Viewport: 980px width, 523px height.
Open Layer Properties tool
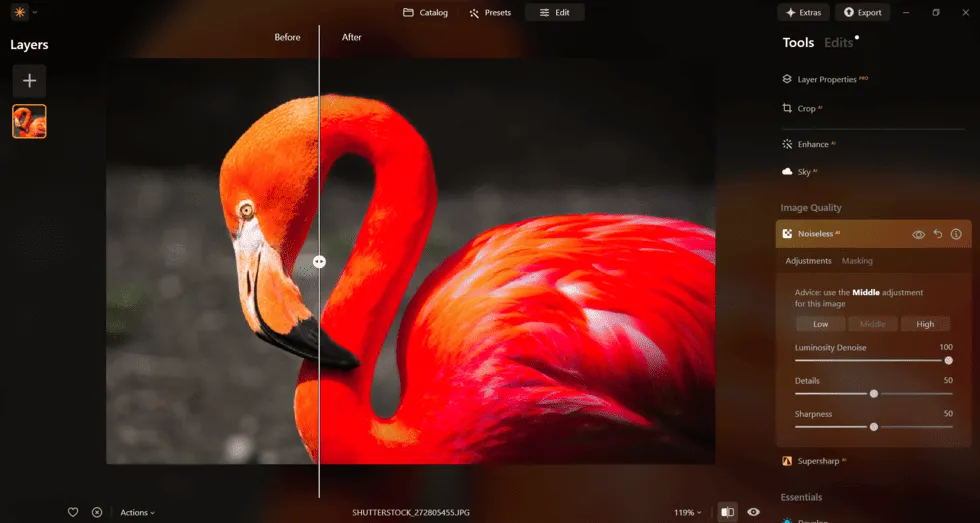pyautogui.click(x=826, y=79)
